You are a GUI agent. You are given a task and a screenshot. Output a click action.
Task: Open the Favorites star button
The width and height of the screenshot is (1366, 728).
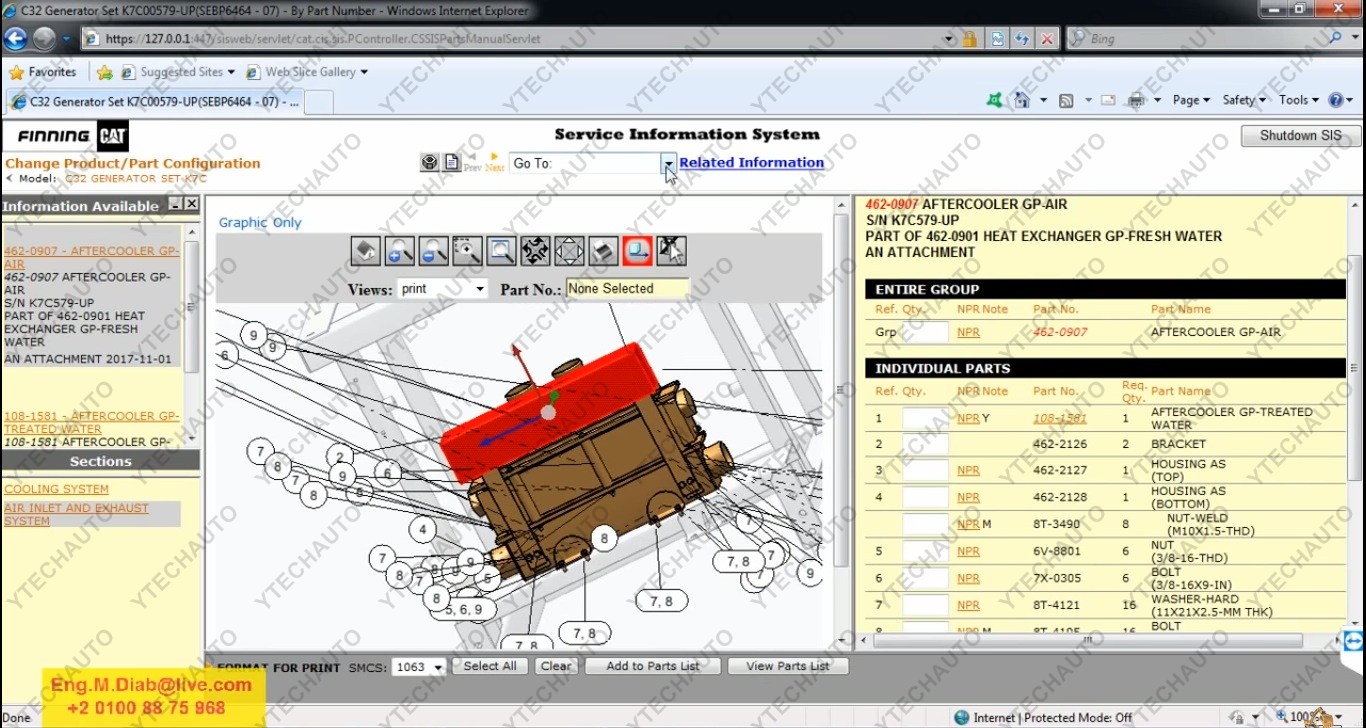(42, 72)
